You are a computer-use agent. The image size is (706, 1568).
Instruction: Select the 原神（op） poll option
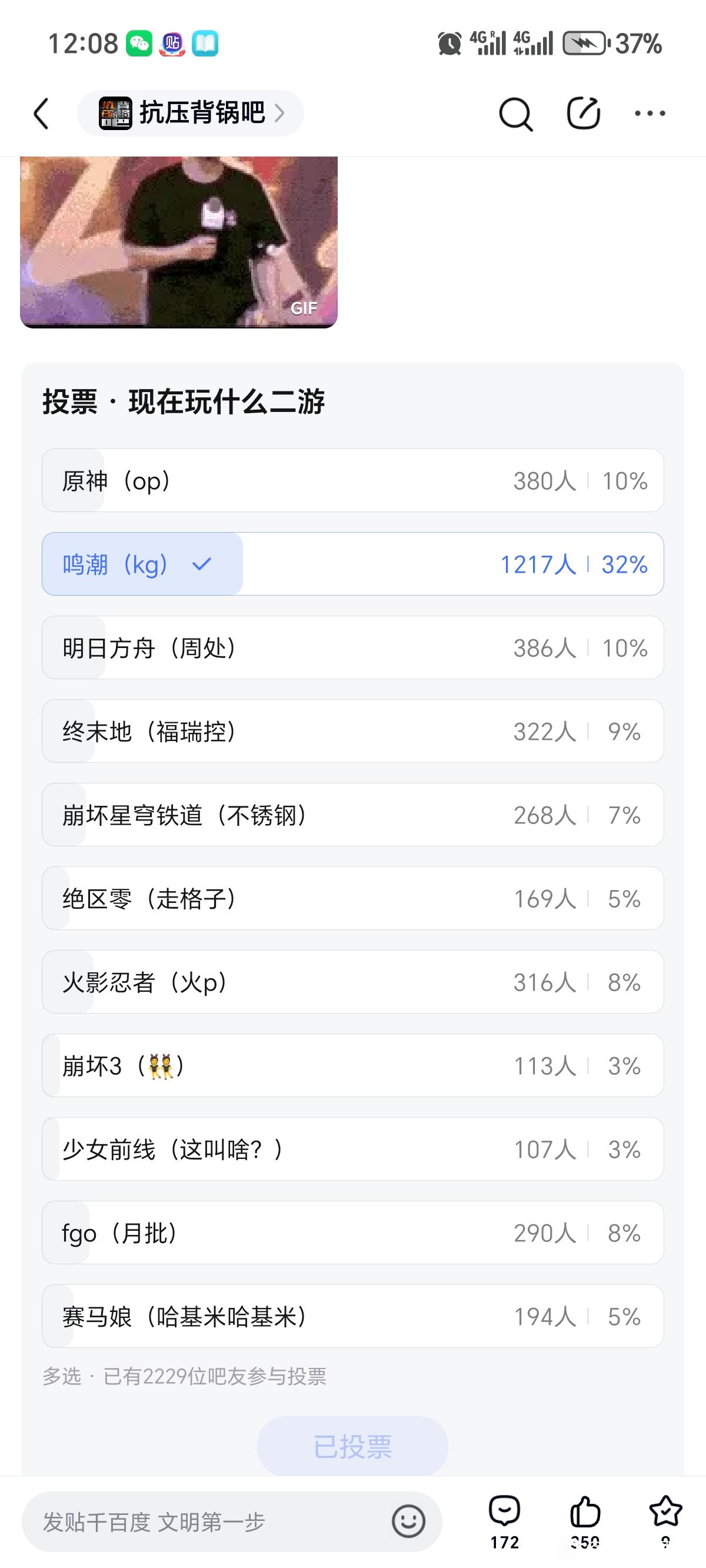tap(352, 480)
